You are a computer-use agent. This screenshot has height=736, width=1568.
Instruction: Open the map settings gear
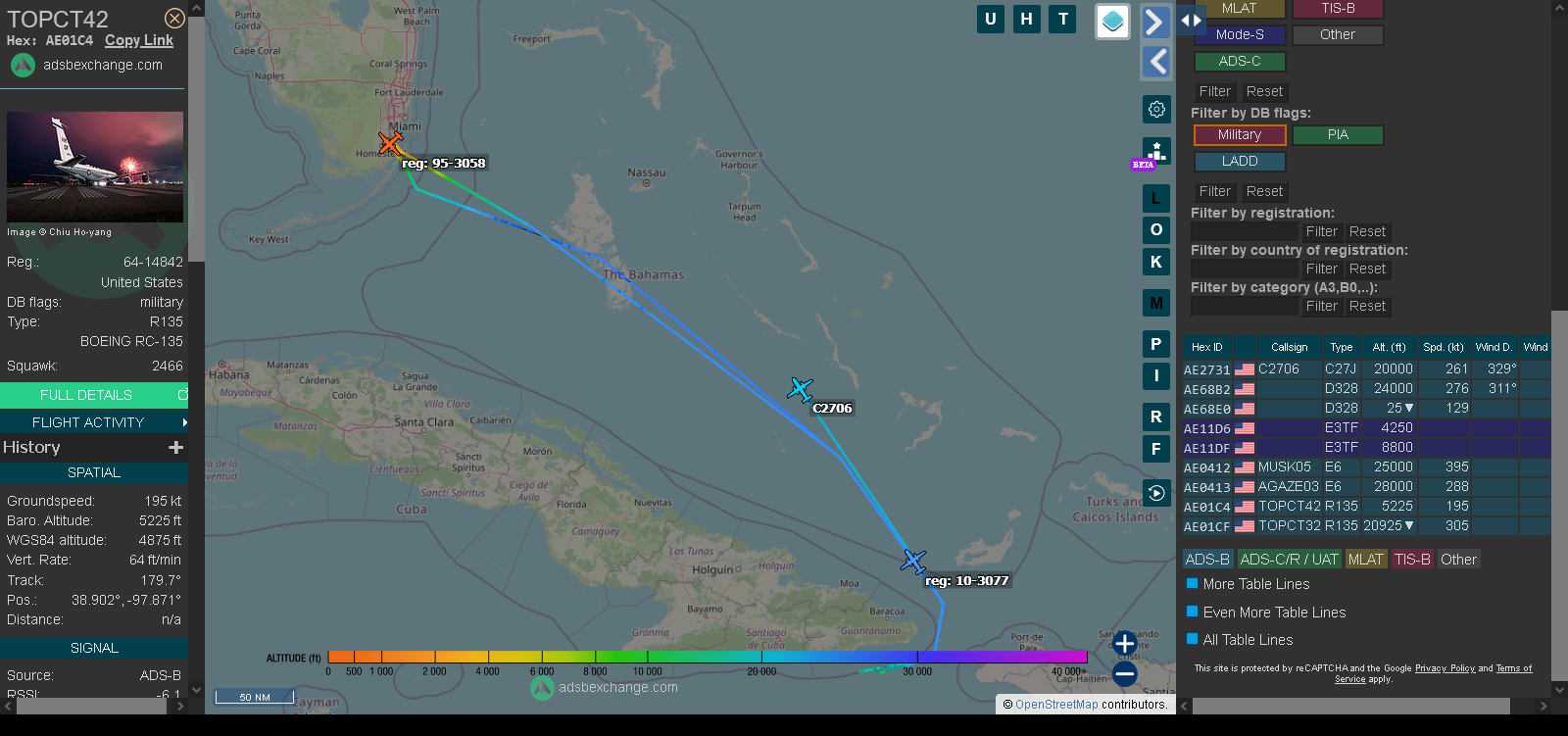click(1156, 109)
